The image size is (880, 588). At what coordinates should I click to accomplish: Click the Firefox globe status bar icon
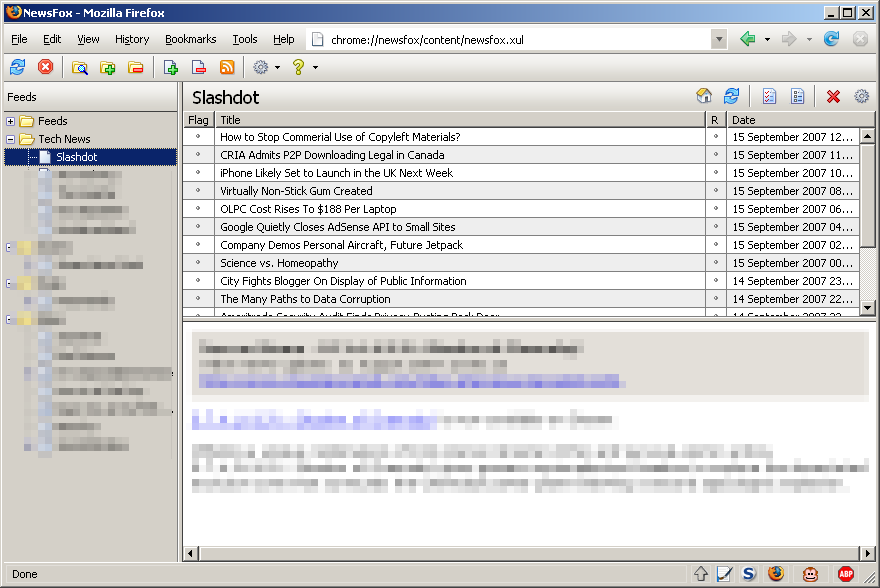776,573
